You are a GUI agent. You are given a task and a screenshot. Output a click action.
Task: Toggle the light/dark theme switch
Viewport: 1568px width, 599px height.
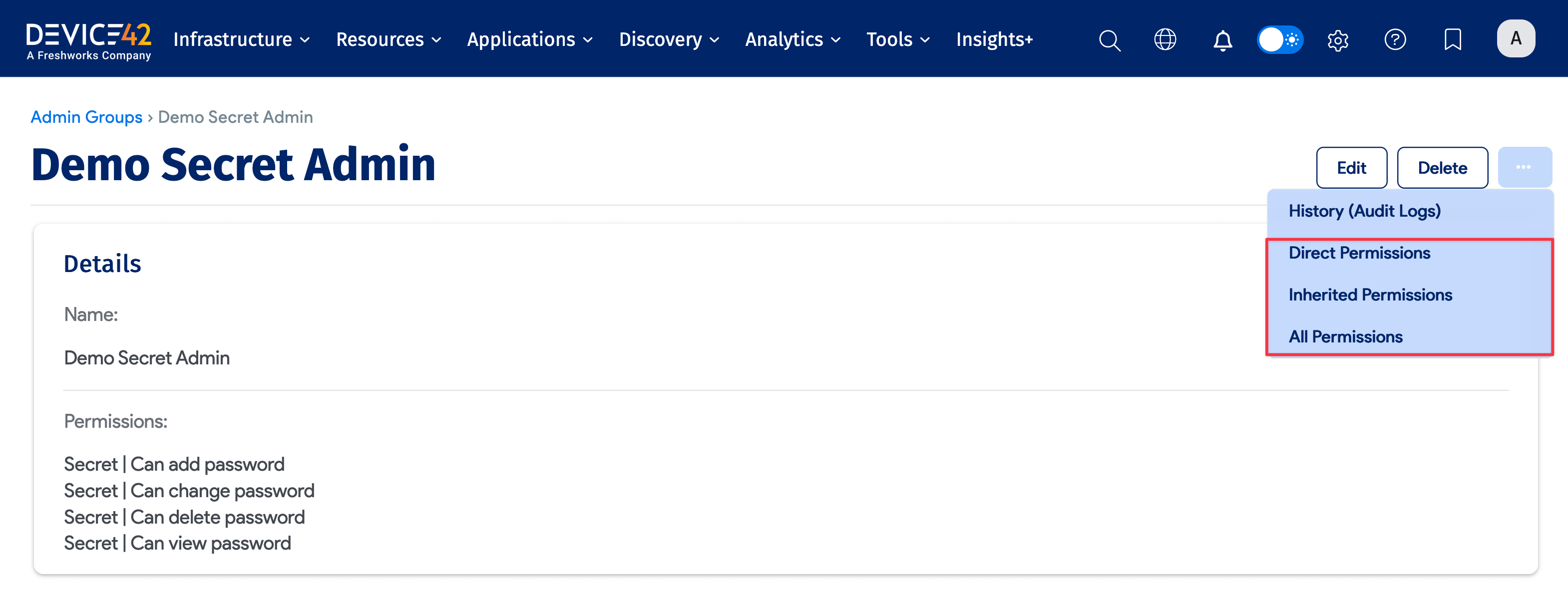(1279, 39)
